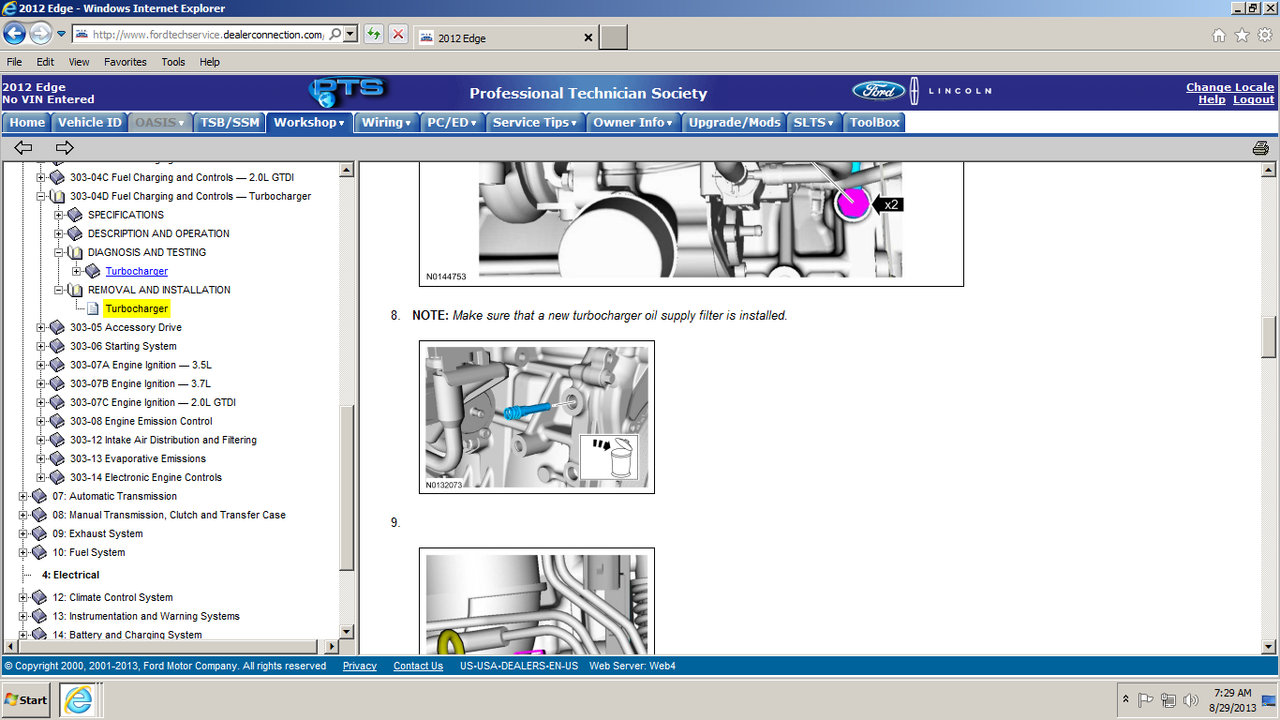Open the SLTS dropdown menu
Image resolution: width=1280 pixels, height=720 pixels.
813,123
